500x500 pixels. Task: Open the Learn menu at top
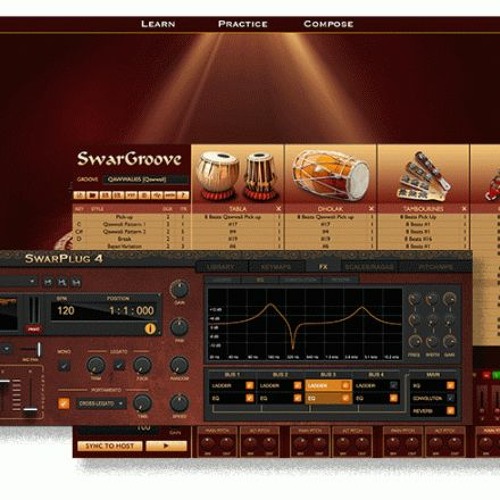click(158, 24)
